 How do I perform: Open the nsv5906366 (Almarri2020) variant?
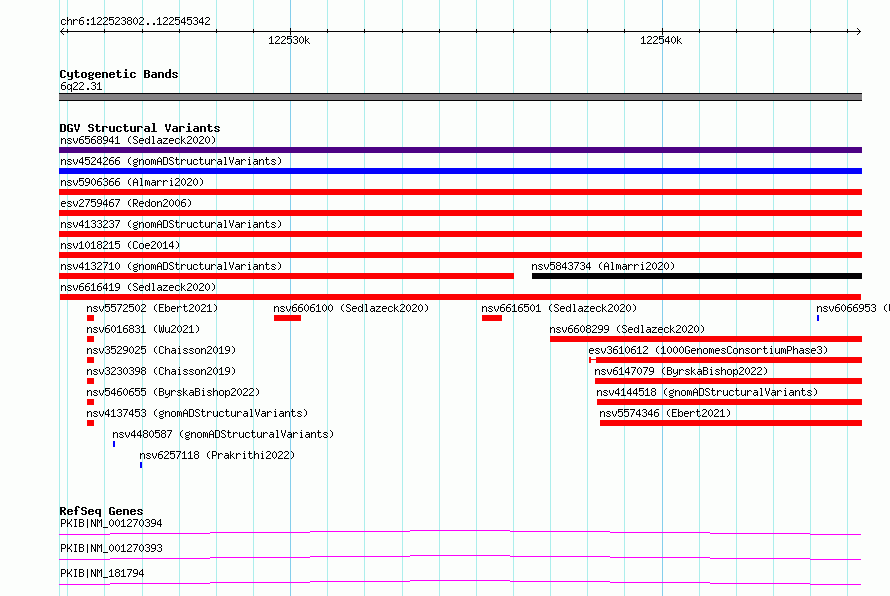[x=132, y=182]
